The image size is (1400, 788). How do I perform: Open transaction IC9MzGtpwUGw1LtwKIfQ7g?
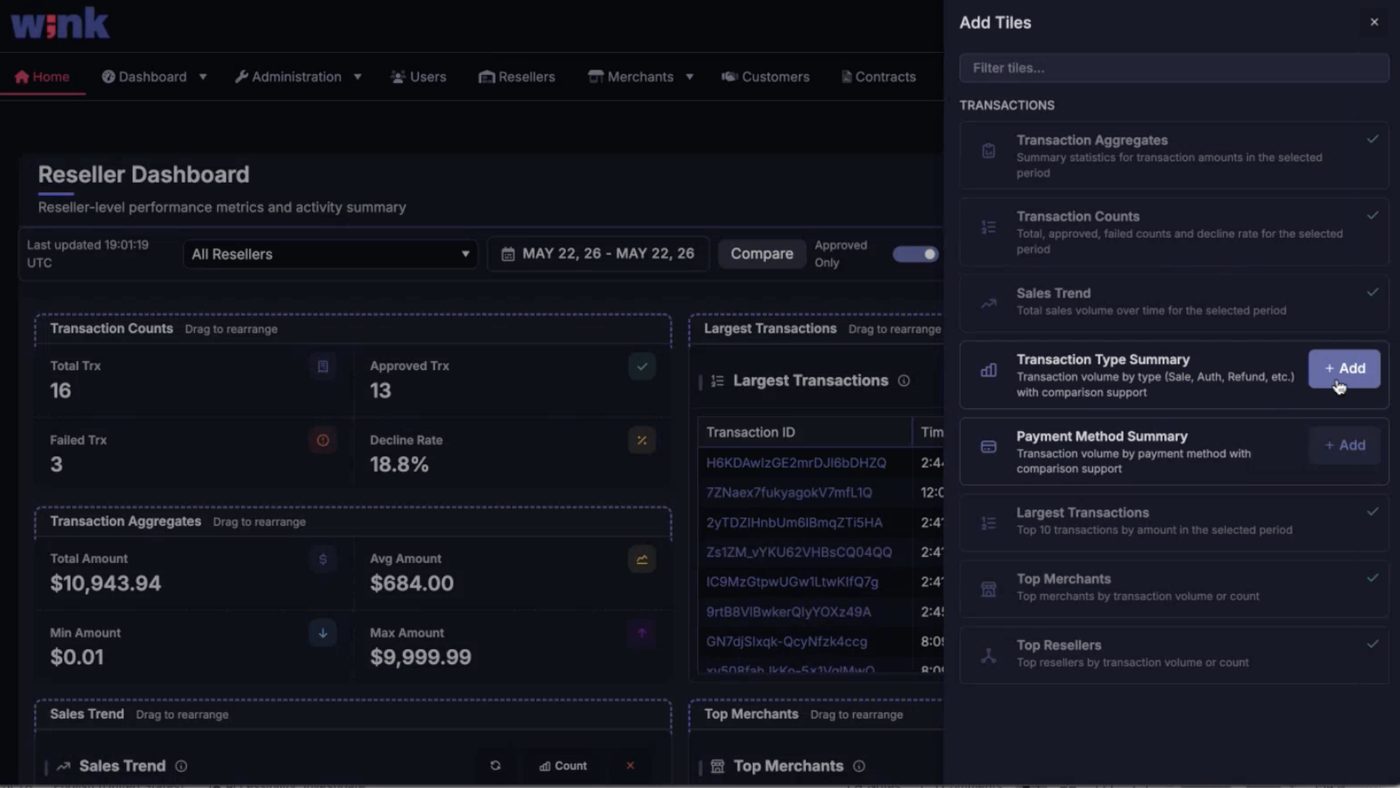[x=792, y=582]
